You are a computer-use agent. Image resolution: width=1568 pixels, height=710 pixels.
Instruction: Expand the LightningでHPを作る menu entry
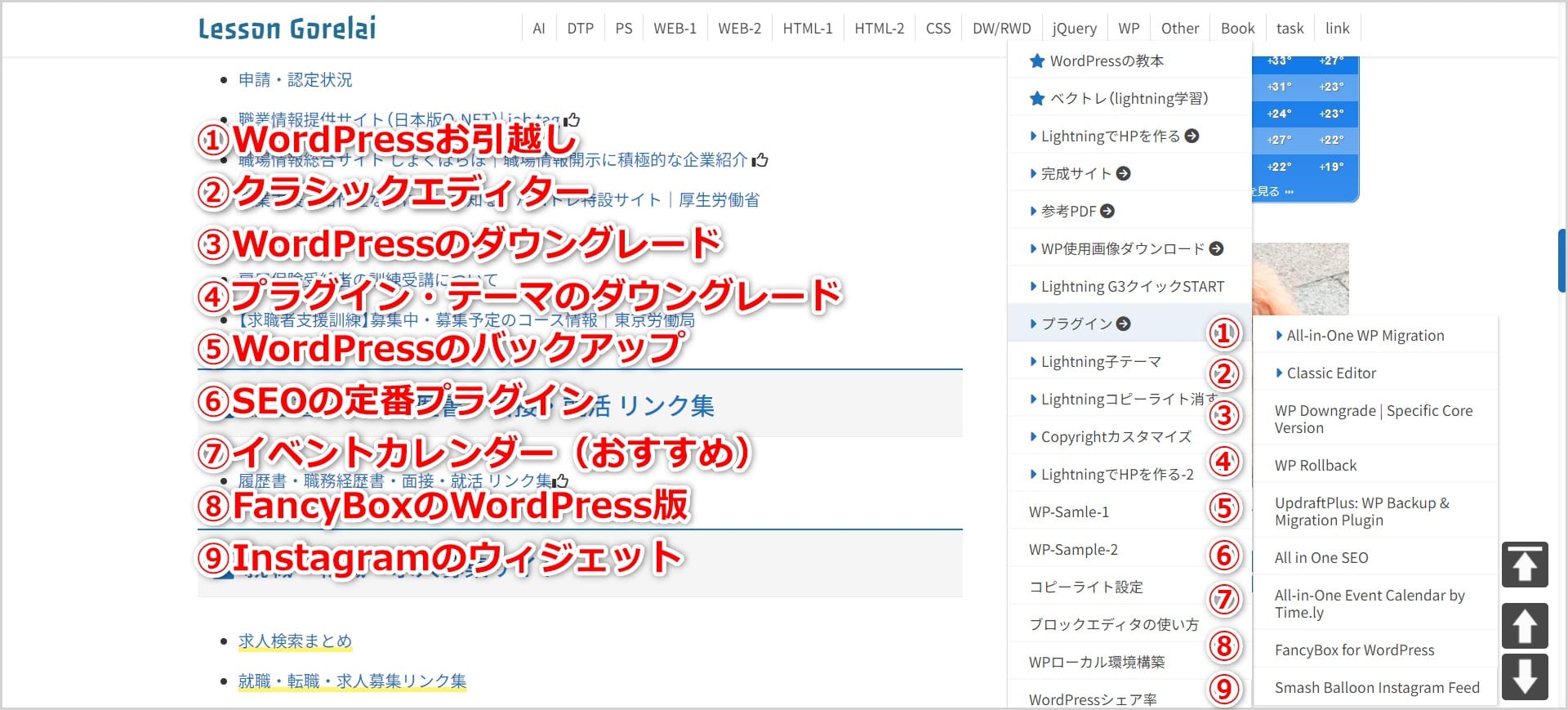point(1110,136)
